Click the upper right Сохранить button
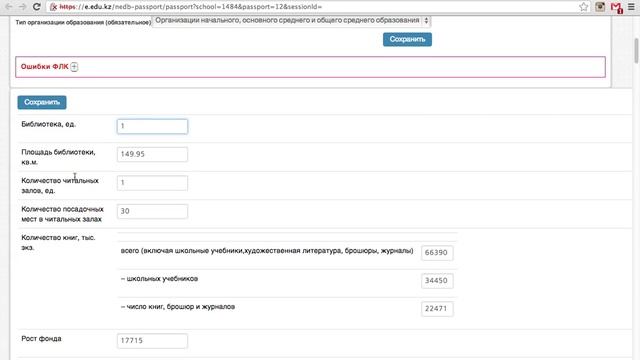Viewport: 640px width, 360px height. pos(407,40)
